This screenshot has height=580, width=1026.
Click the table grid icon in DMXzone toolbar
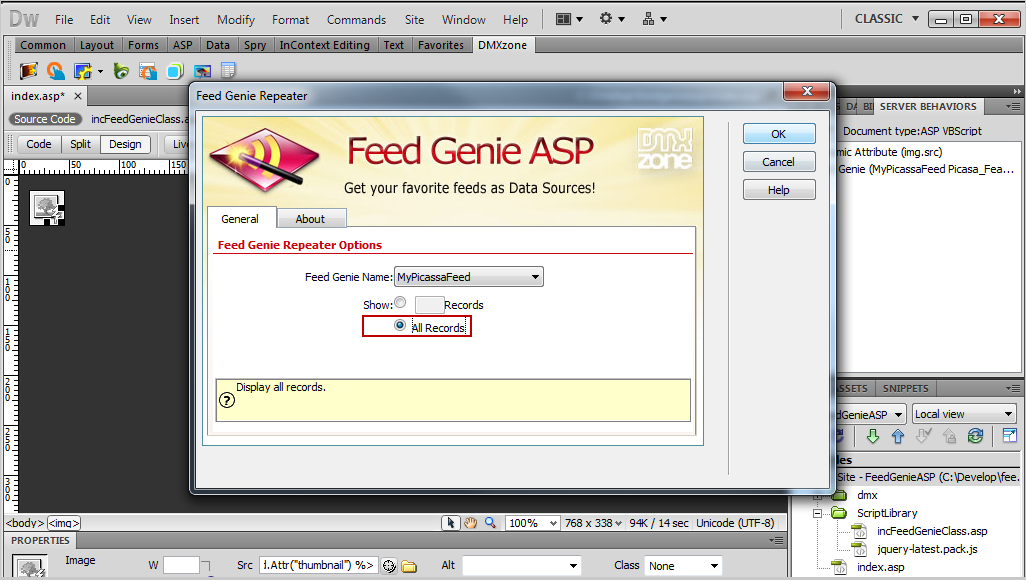pos(228,70)
